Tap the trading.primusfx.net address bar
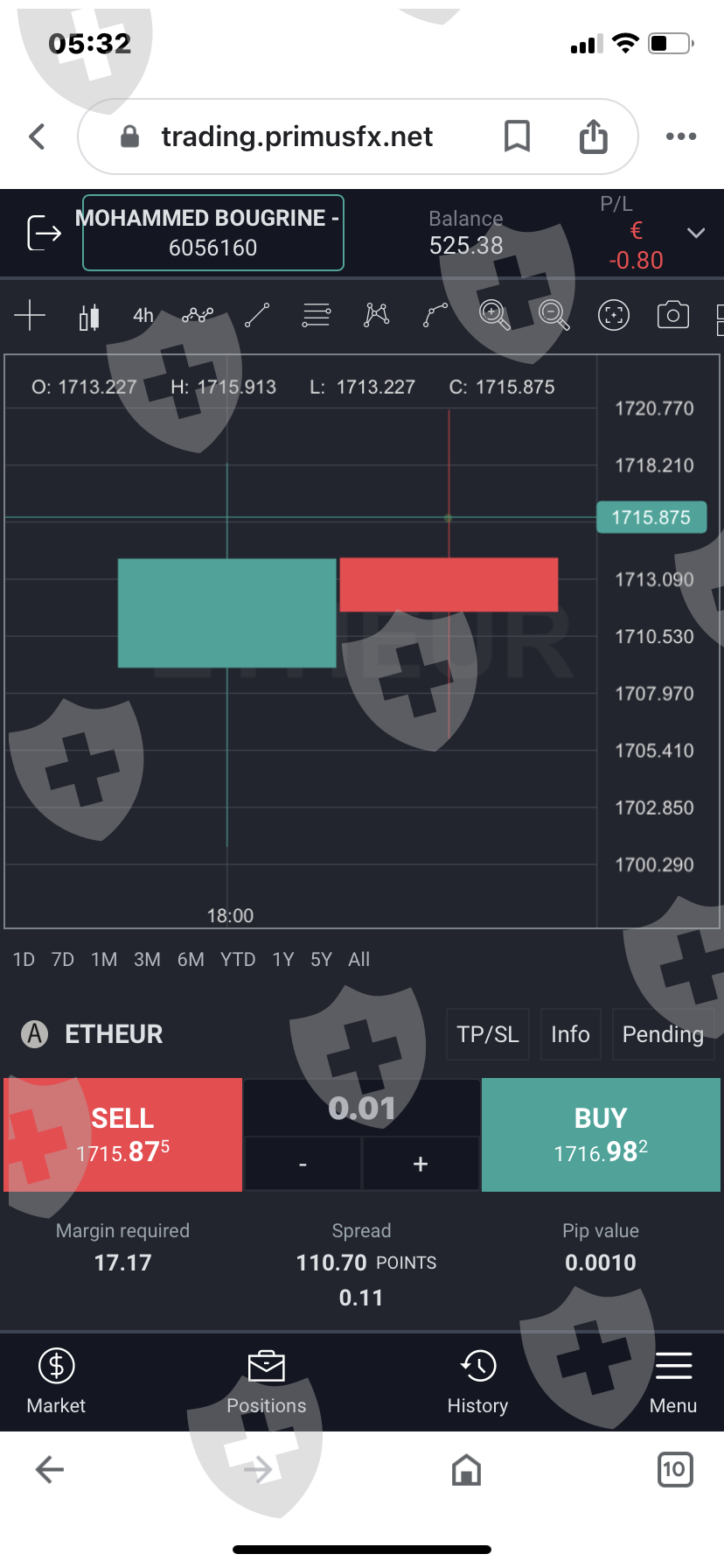724x1568 pixels. coord(297,136)
